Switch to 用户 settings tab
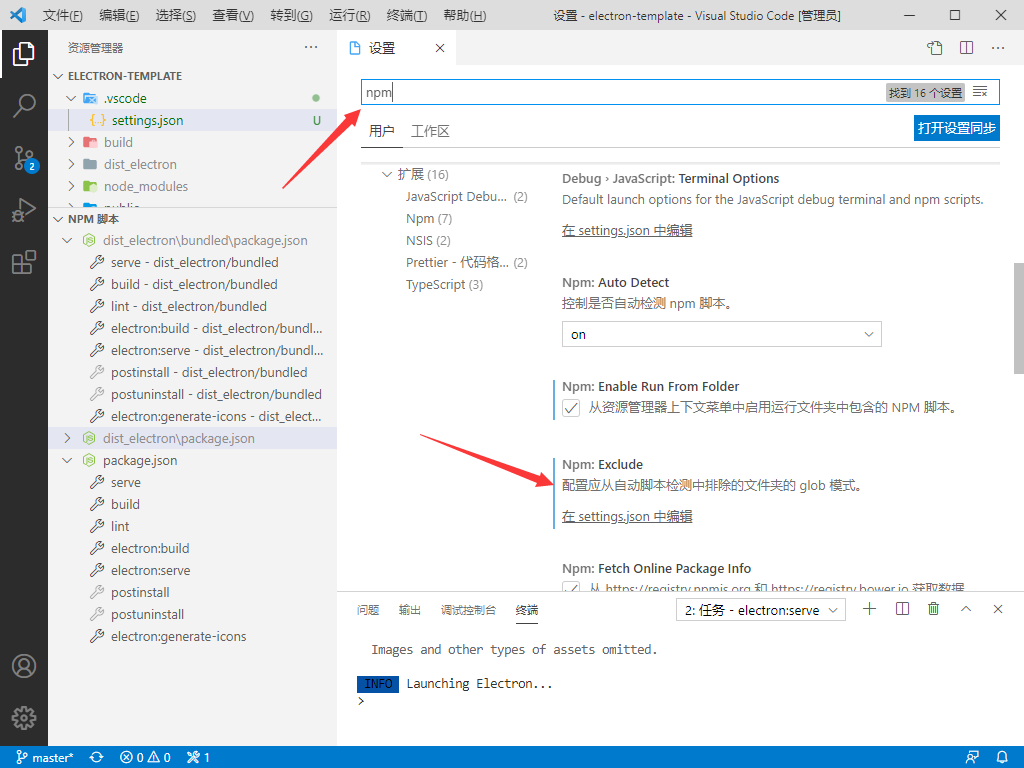The image size is (1024, 768). (381, 131)
